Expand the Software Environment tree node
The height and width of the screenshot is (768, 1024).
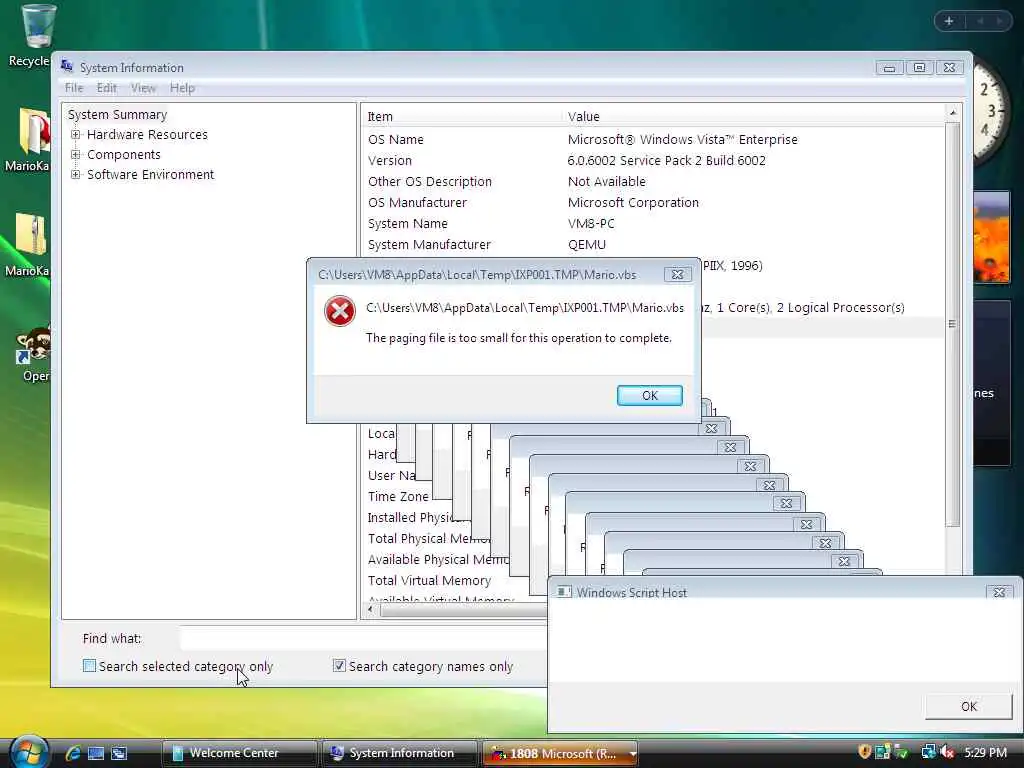click(76, 174)
